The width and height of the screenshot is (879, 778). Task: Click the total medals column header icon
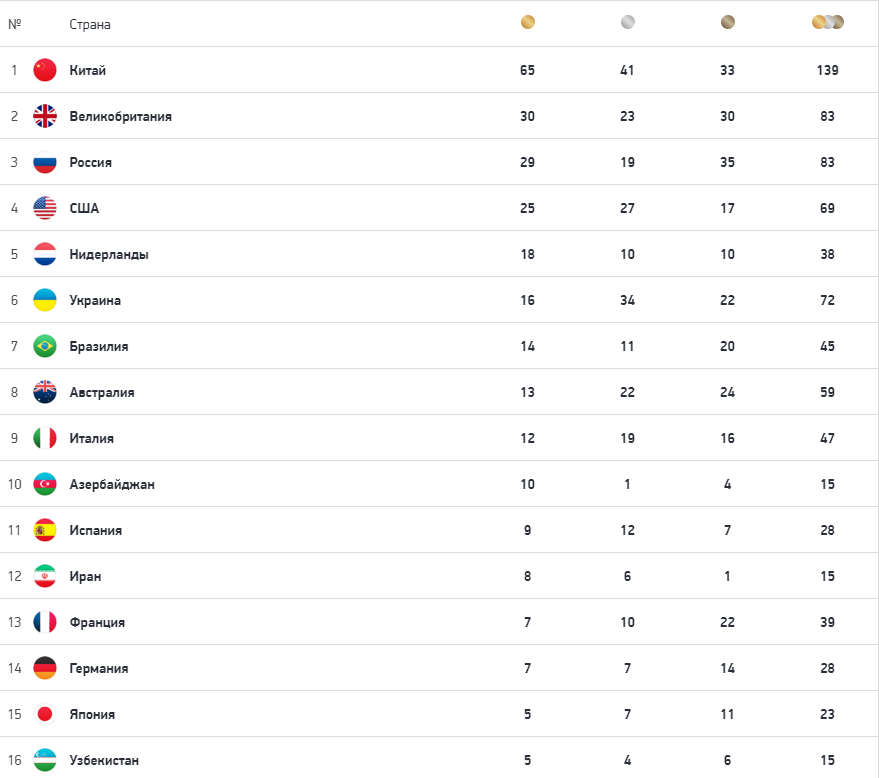pyautogui.click(x=827, y=23)
